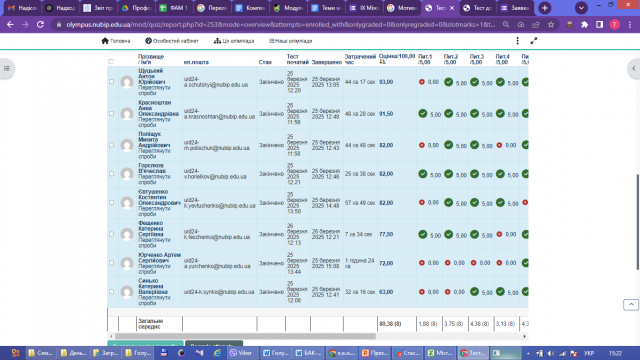Open the page three-dot actions menu

(x=518, y=41)
